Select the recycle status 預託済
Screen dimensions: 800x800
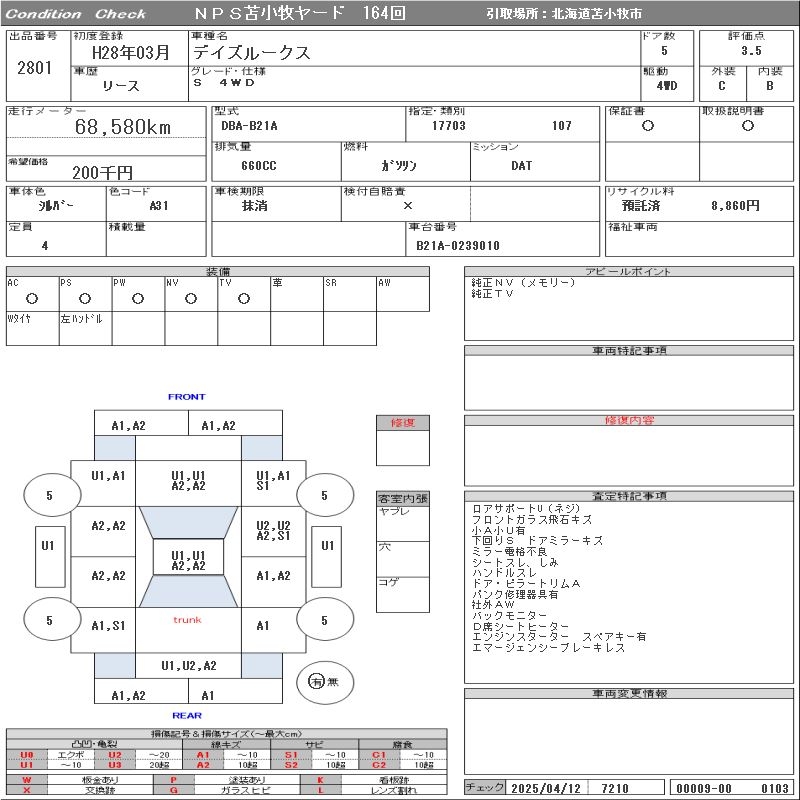coord(641,206)
